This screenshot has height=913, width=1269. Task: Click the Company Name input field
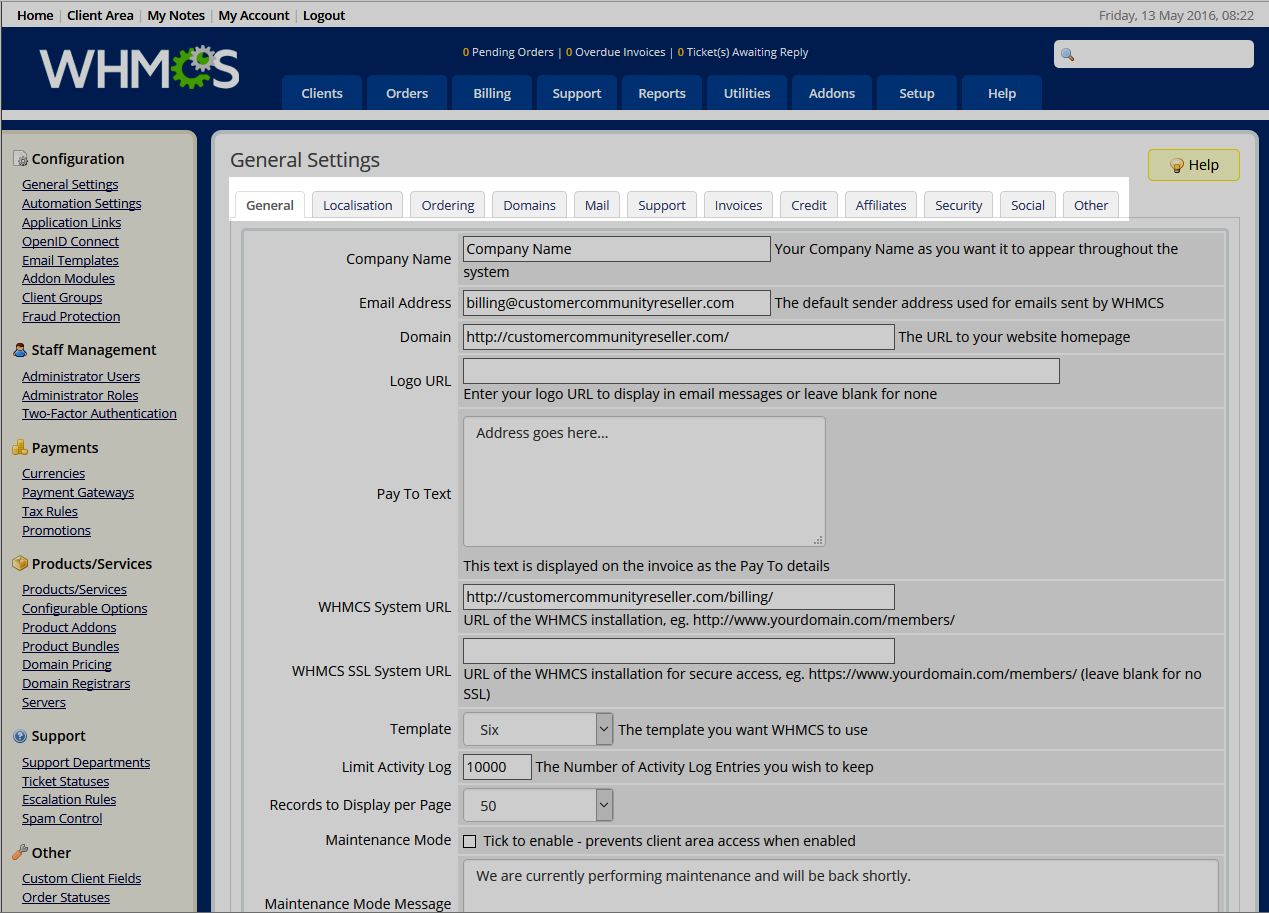pos(616,249)
